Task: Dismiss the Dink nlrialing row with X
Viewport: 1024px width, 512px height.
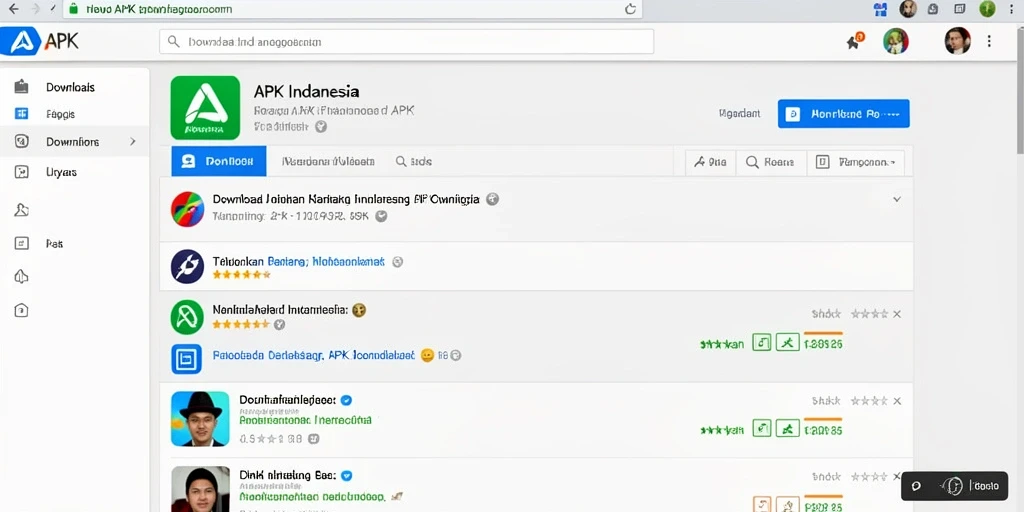Action: [x=897, y=476]
